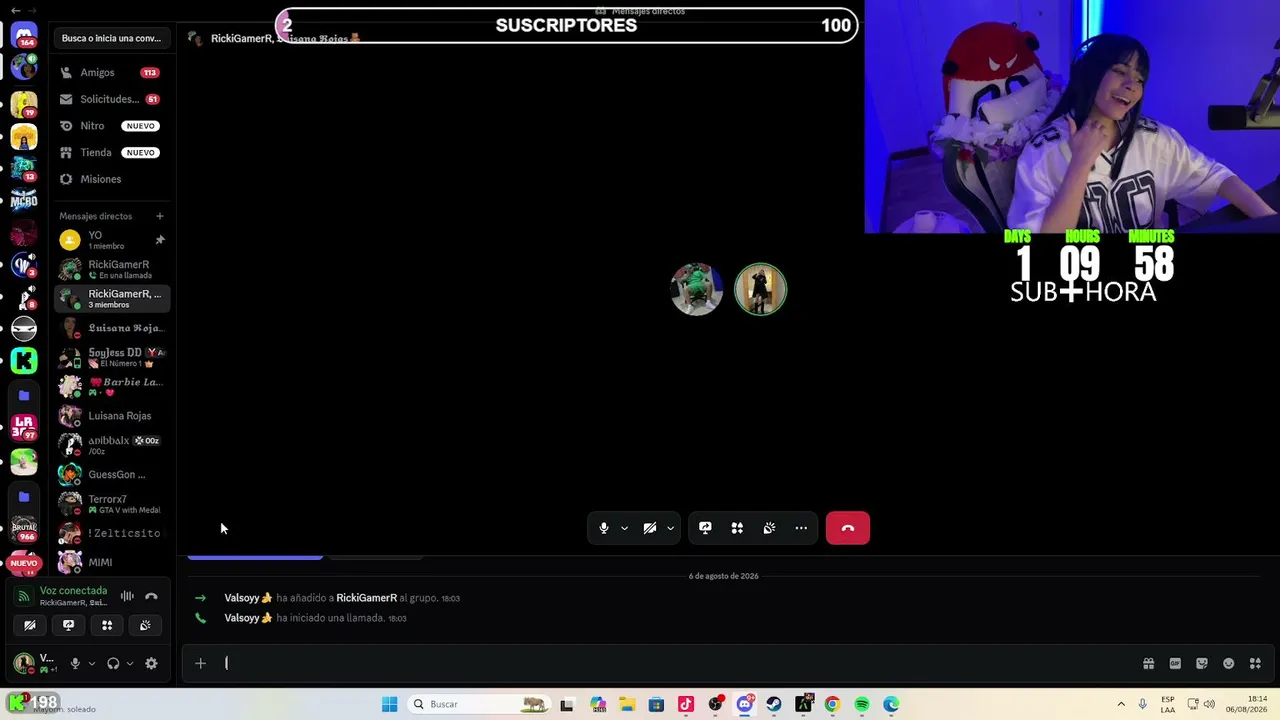The image size is (1280, 720).
Task: Share screen from voice connected panel
Action: [x=68, y=625]
